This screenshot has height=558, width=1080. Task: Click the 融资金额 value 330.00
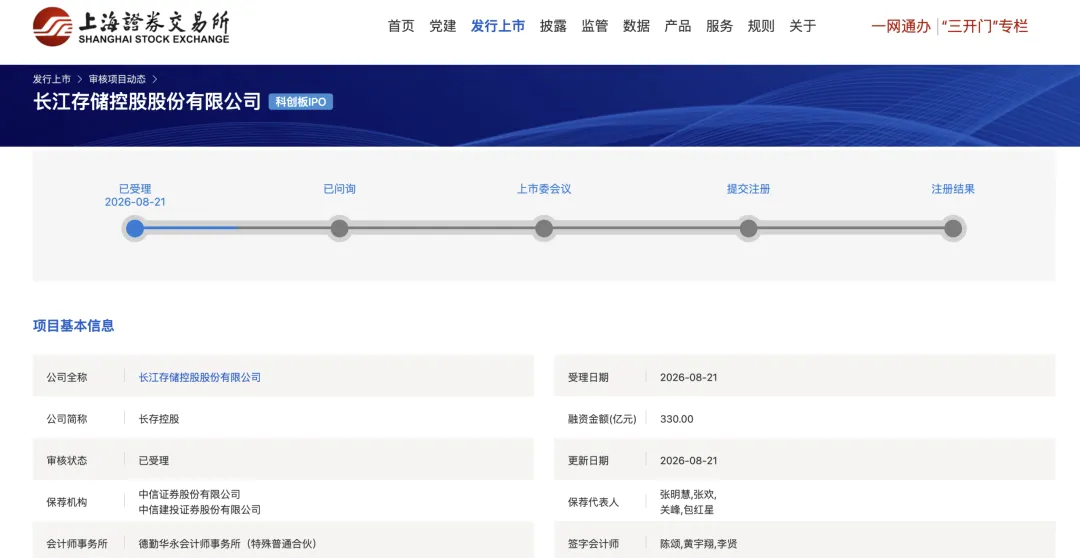[676, 419]
